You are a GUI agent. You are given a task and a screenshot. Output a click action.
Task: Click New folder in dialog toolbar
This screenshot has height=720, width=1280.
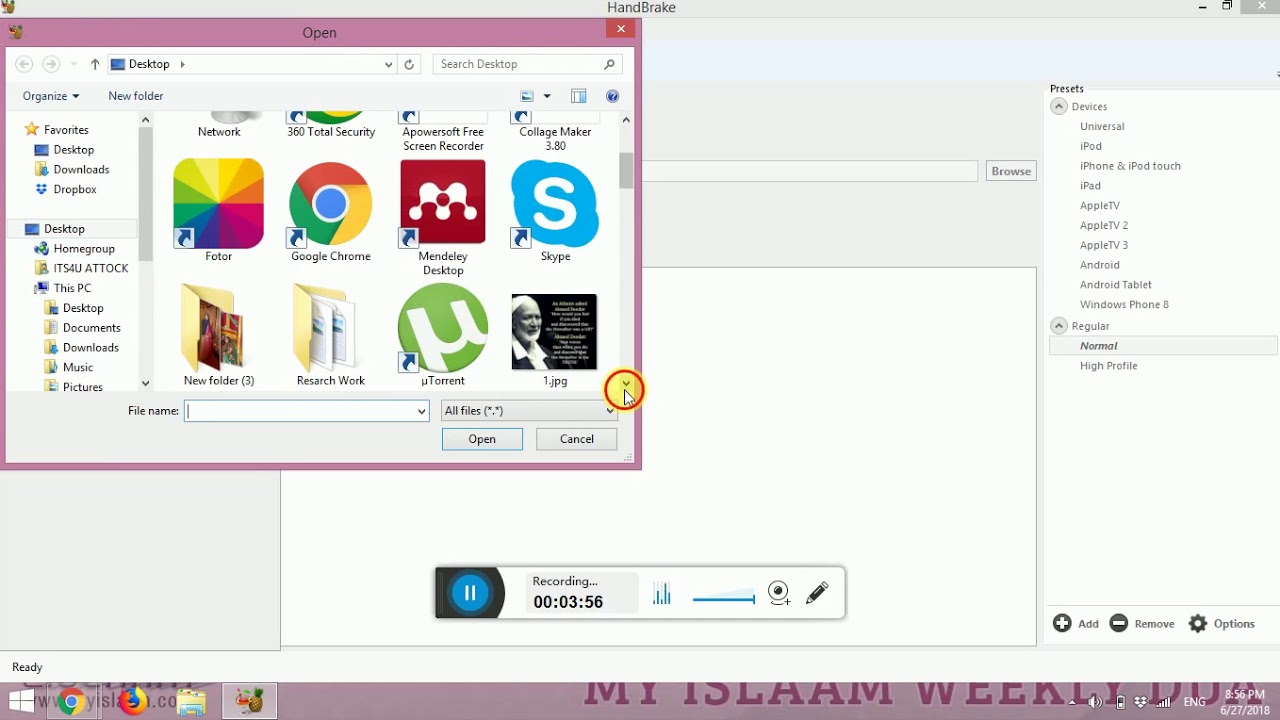coord(136,96)
